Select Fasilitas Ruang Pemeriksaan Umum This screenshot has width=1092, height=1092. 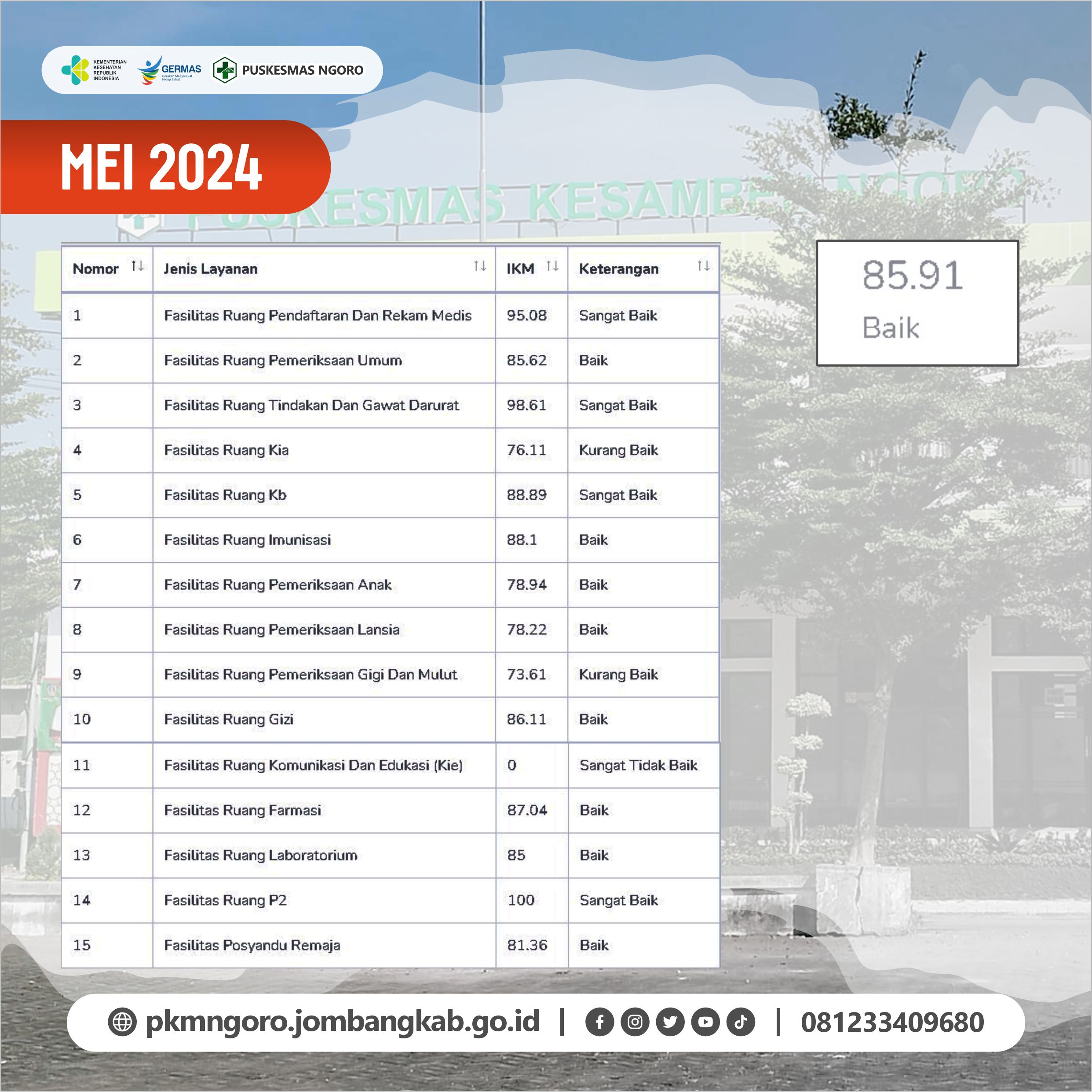point(283,360)
